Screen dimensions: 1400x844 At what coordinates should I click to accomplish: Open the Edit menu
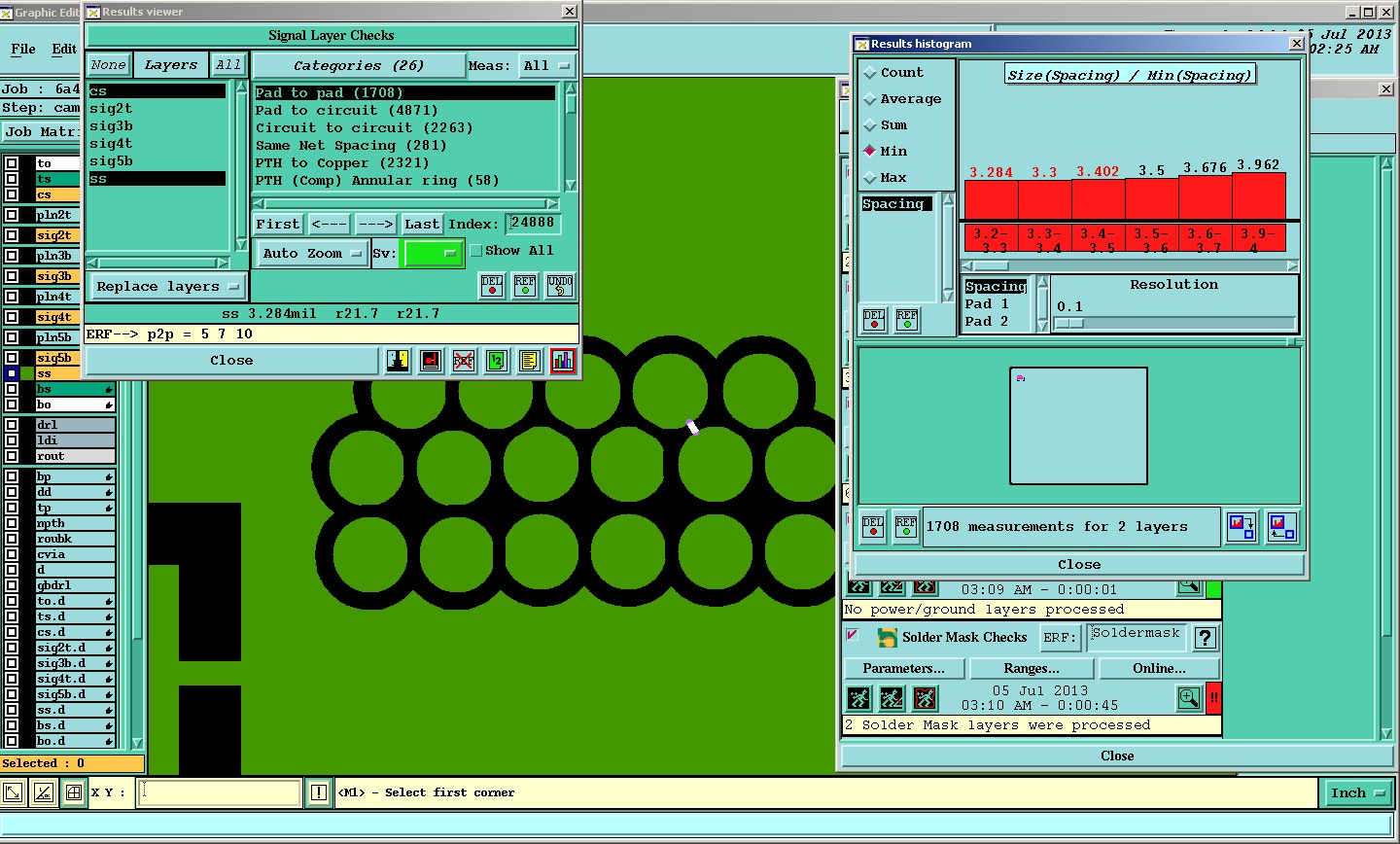click(x=64, y=49)
